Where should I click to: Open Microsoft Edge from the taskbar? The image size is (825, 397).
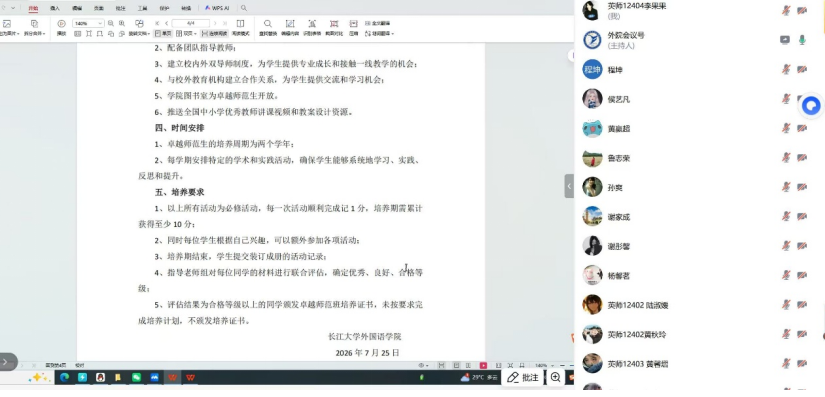pos(65,378)
